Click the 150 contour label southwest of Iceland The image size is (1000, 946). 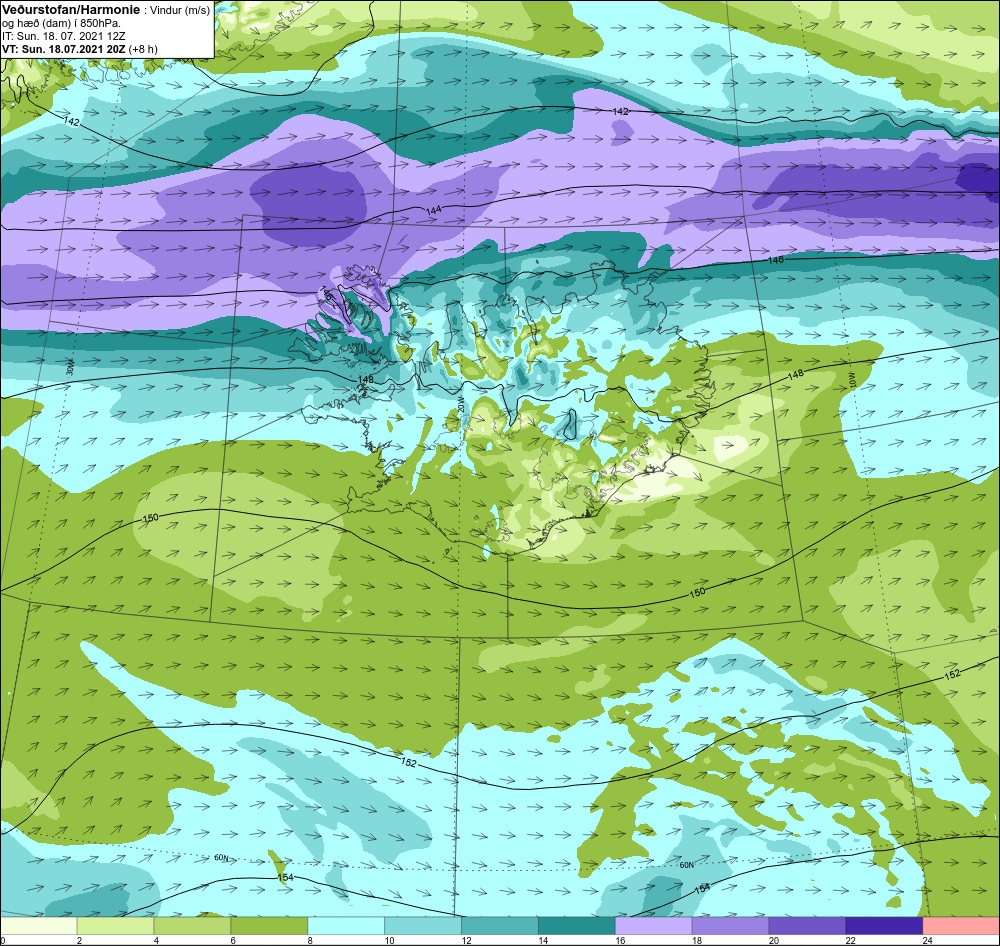[x=151, y=518]
